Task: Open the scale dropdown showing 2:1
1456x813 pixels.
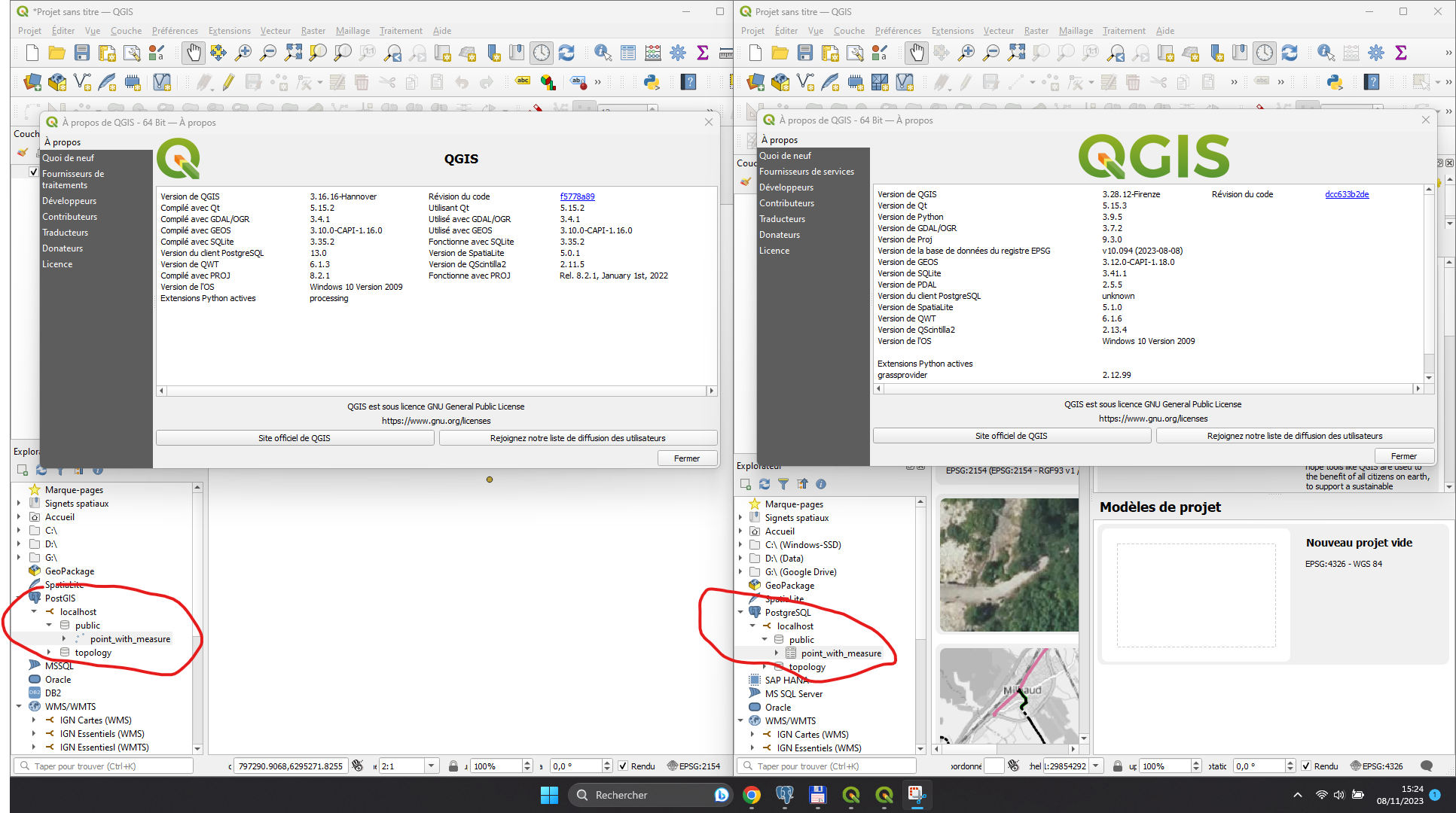Action: [x=432, y=765]
